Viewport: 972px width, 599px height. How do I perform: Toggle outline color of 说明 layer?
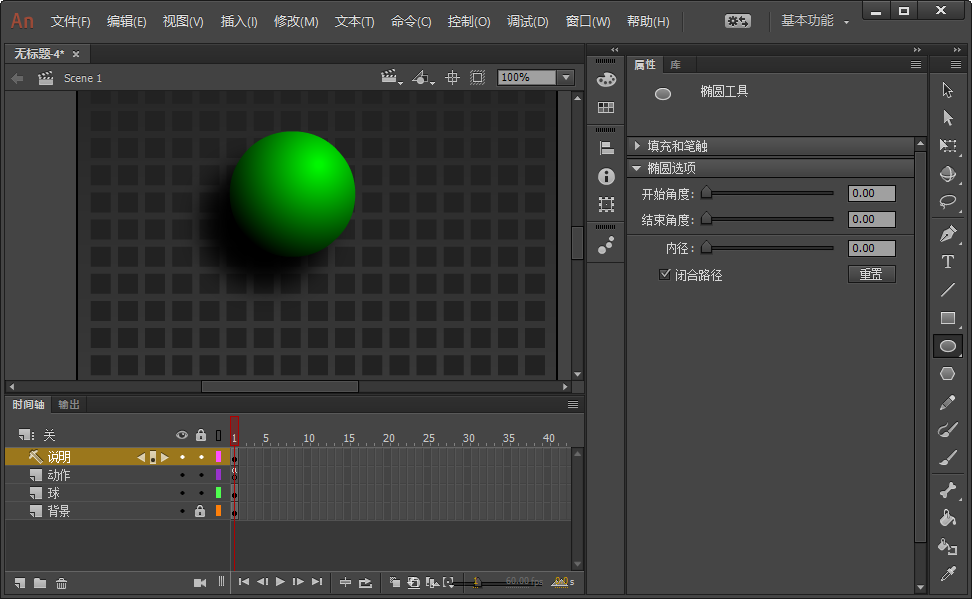coord(218,457)
